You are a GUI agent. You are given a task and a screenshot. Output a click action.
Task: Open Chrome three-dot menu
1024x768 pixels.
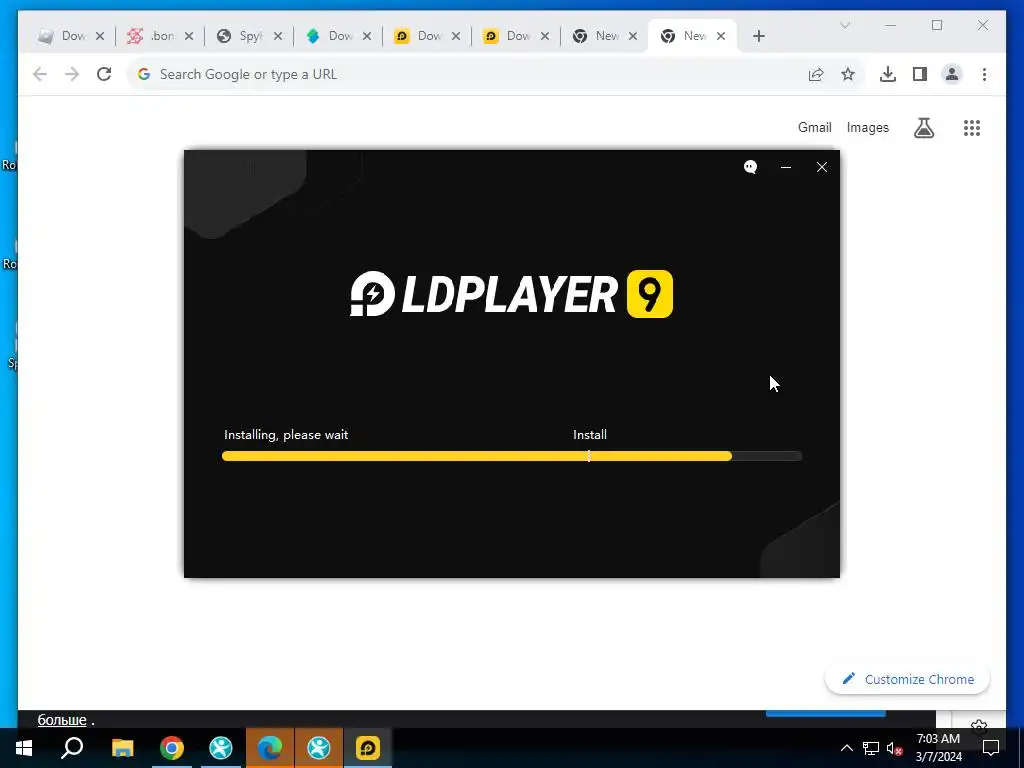(x=984, y=74)
